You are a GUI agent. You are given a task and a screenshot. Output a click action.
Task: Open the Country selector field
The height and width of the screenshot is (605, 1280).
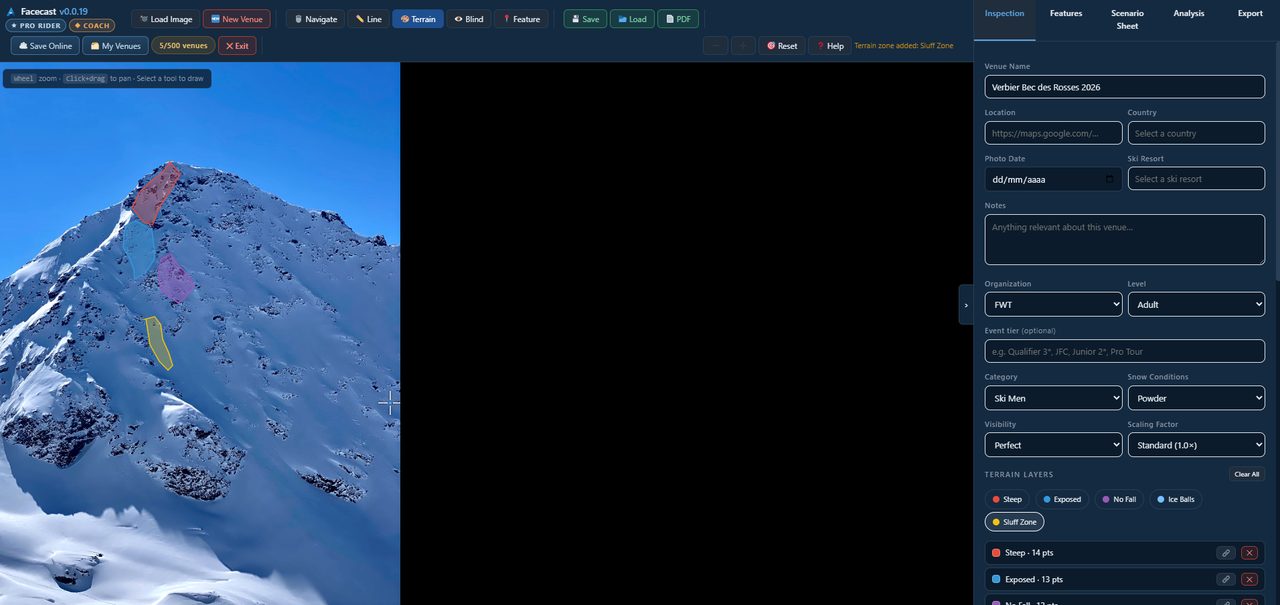[x=1196, y=133]
